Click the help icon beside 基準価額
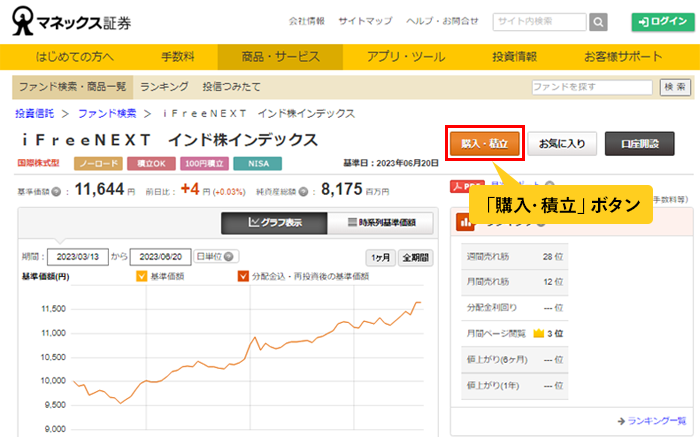 (56, 192)
